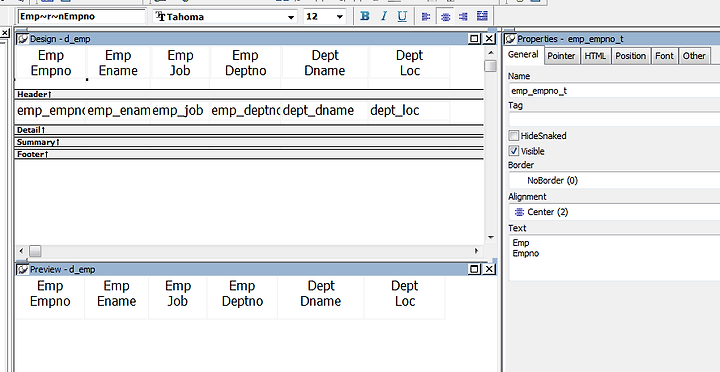720x372 pixels.
Task: Edit the Name field emp_empno_t
Action: click(614, 90)
